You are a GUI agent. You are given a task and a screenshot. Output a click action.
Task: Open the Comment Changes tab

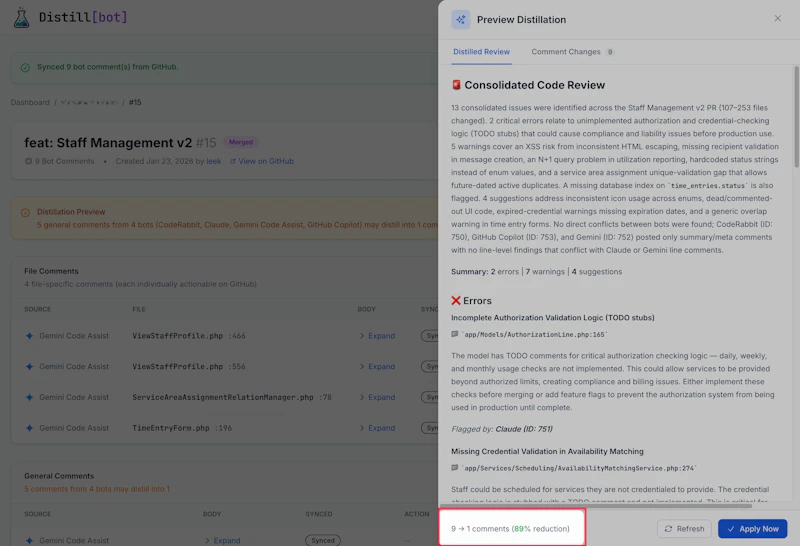[572, 52]
